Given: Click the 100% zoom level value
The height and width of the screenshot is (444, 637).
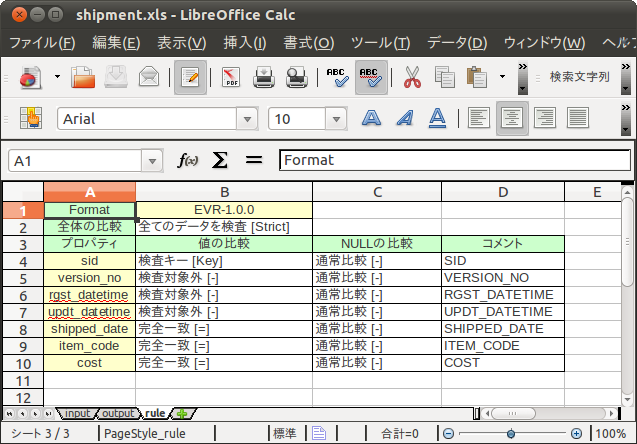Looking at the screenshot, I should click(x=611, y=433).
